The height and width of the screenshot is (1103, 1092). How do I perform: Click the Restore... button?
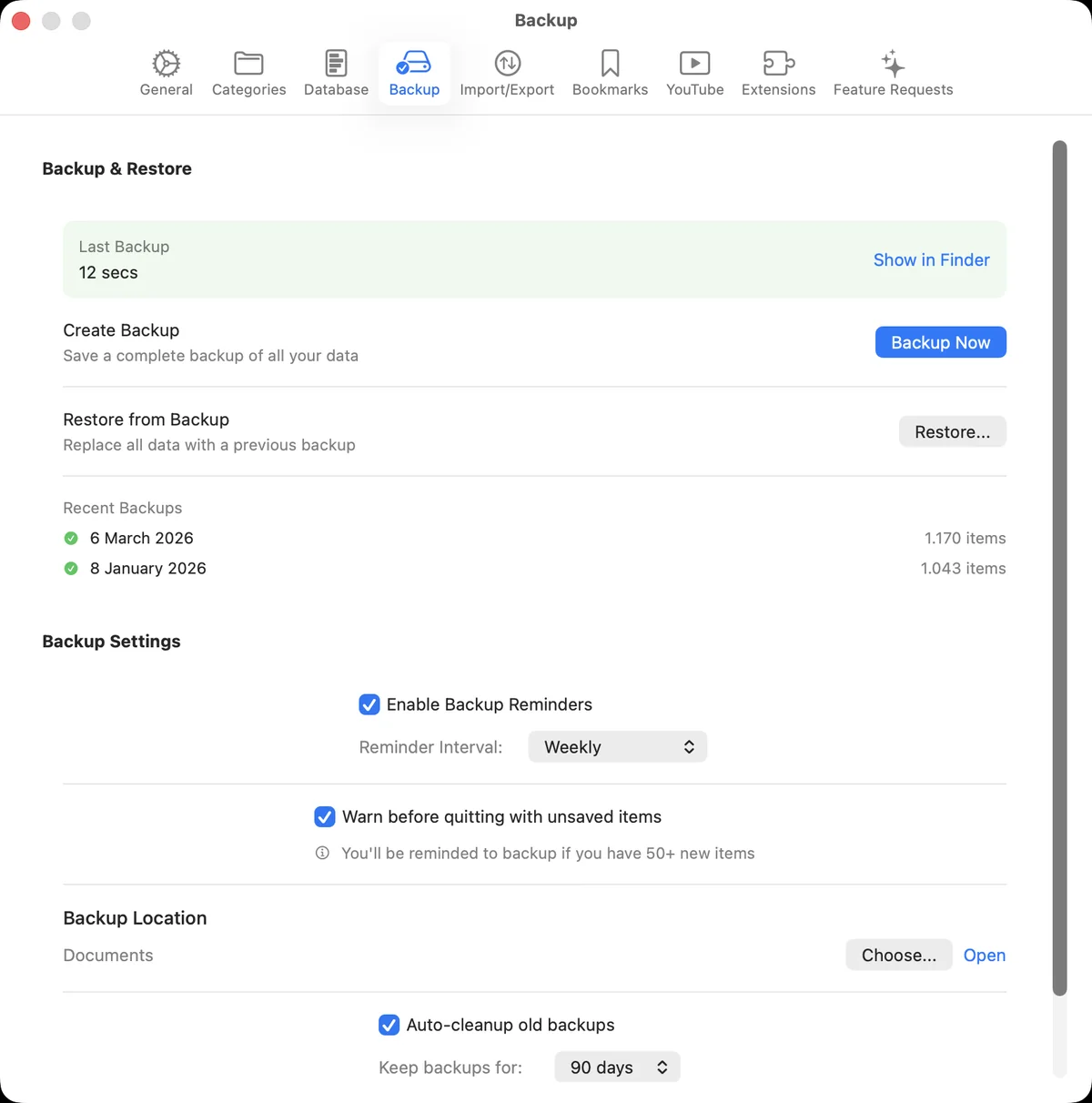coord(953,432)
